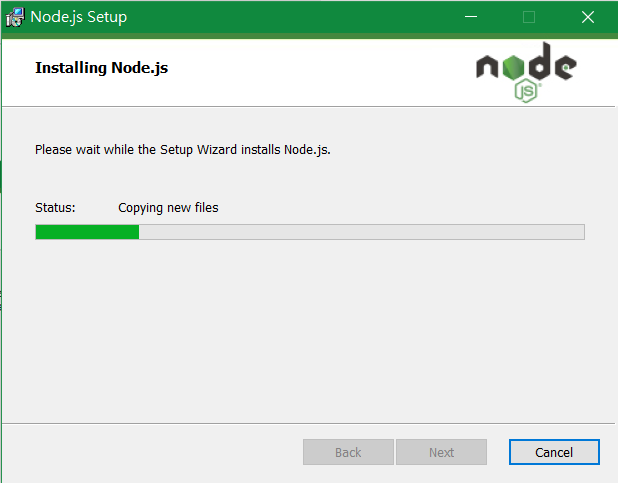Image resolution: width=618 pixels, height=483 pixels.
Task: Click the installation progress bar
Action: click(310, 232)
